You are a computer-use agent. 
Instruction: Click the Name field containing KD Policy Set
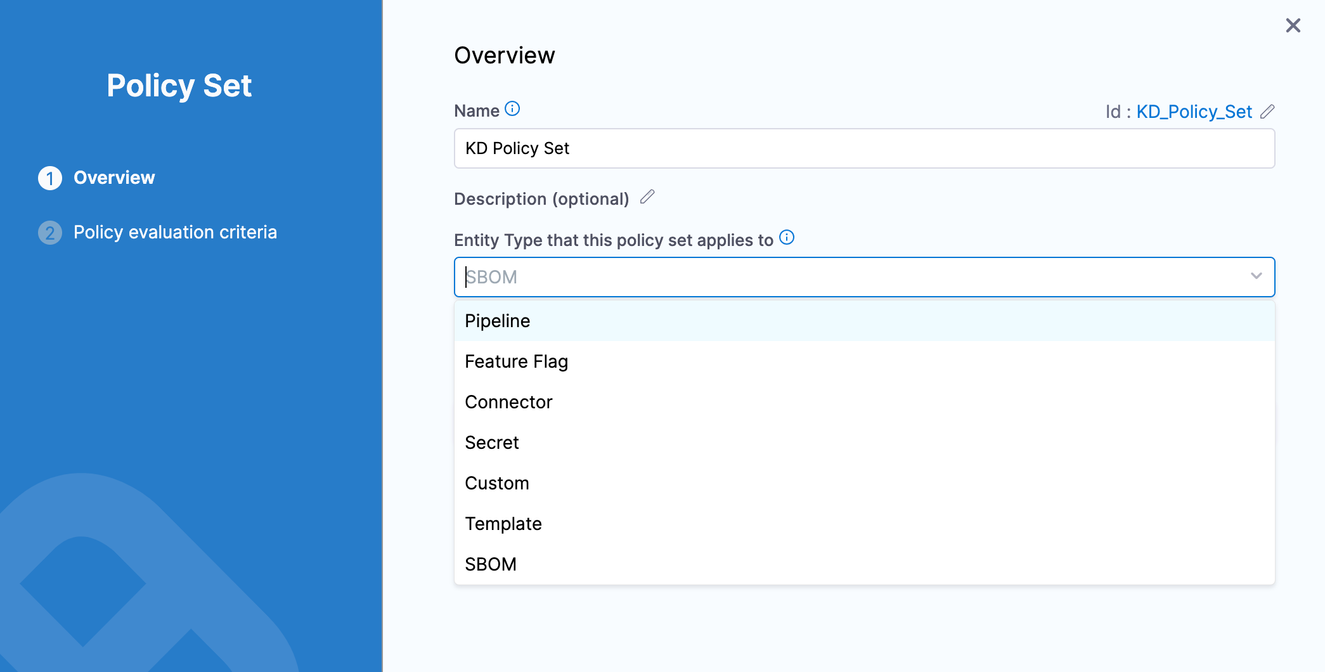click(x=864, y=148)
